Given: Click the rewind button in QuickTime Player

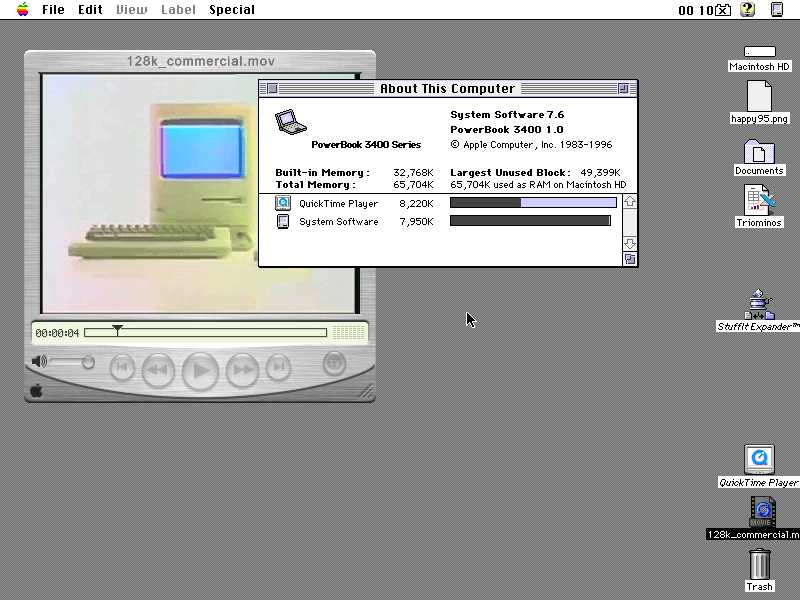Looking at the screenshot, I should point(158,370).
